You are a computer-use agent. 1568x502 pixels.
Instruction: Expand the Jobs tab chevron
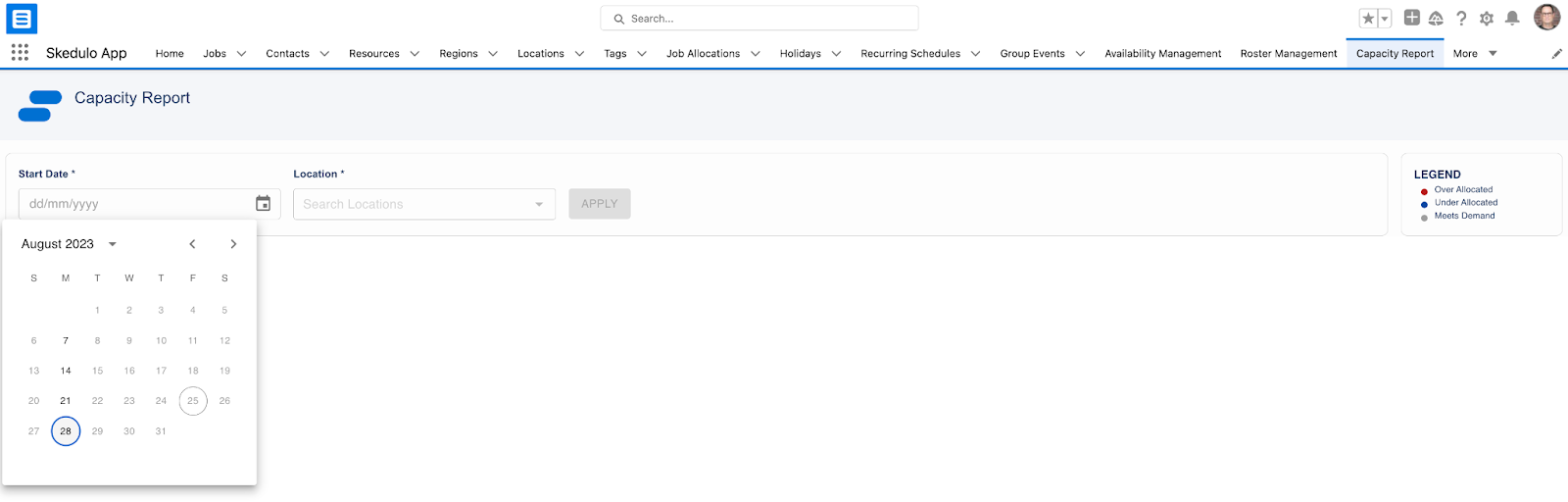[x=241, y=54]
